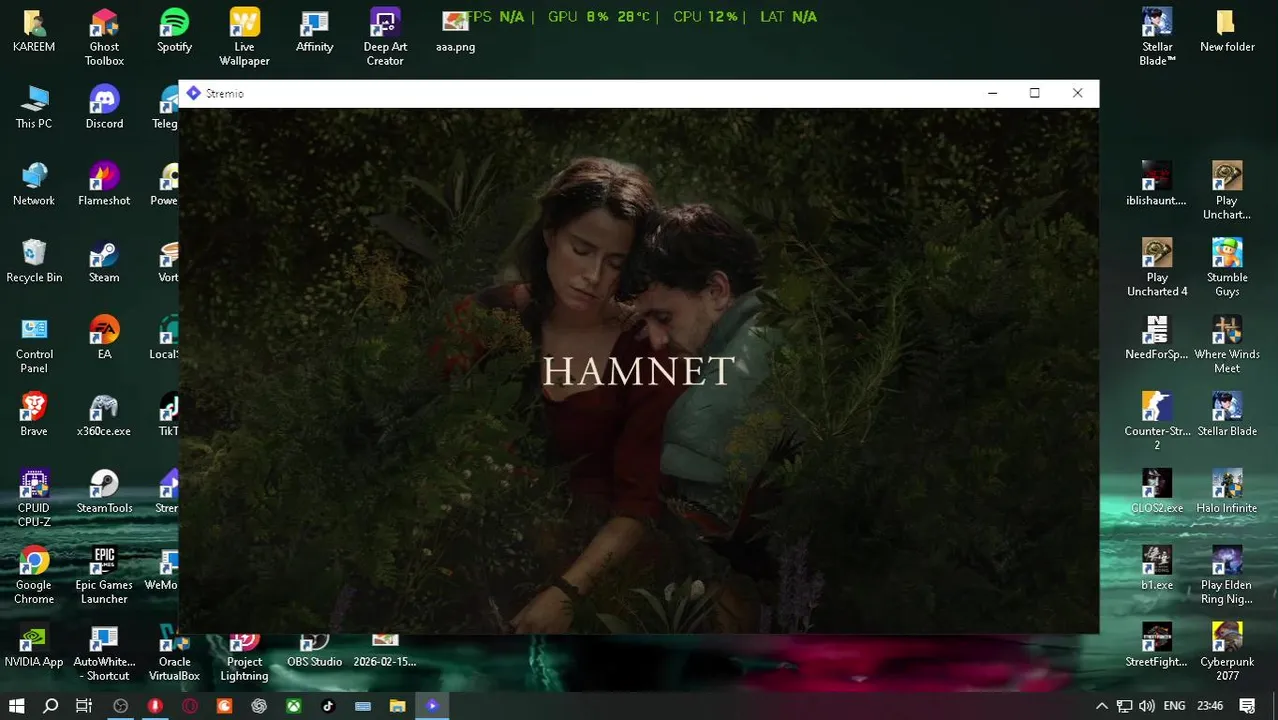Open the Stellar Blade™ desktop shortcut

[x=1157, y=38]
